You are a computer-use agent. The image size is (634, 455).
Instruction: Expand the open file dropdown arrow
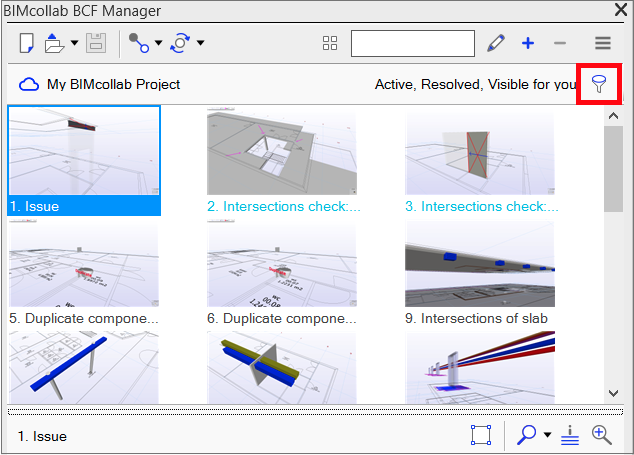tap(74, 42)
